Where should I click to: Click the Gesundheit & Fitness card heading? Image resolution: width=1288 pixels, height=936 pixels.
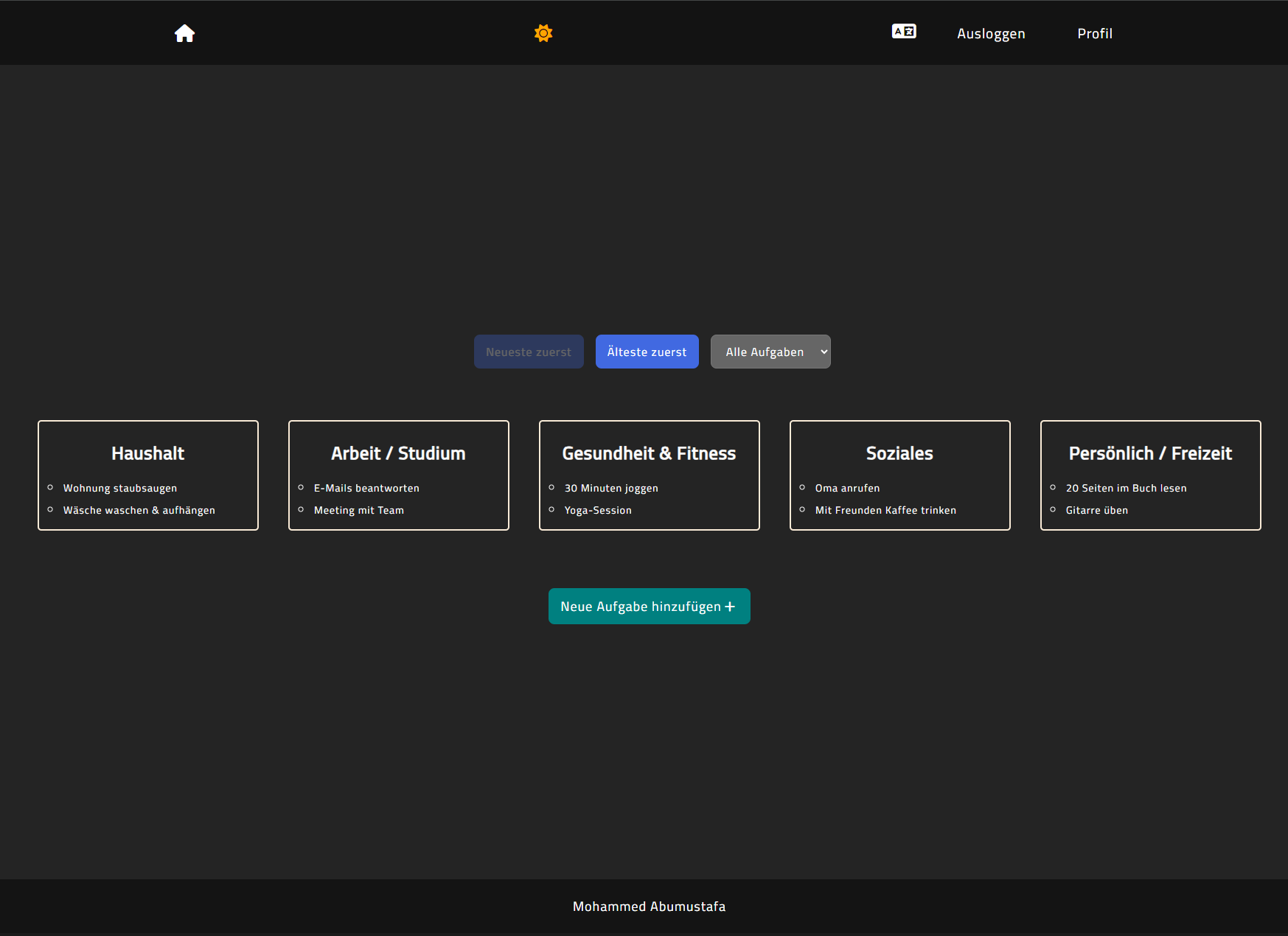649,453
